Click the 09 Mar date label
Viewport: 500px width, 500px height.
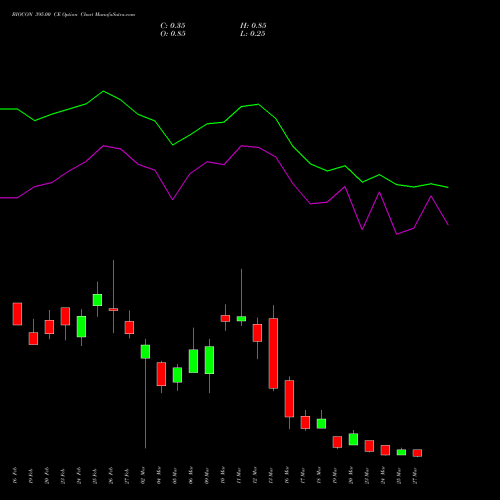tap(207, 476)
